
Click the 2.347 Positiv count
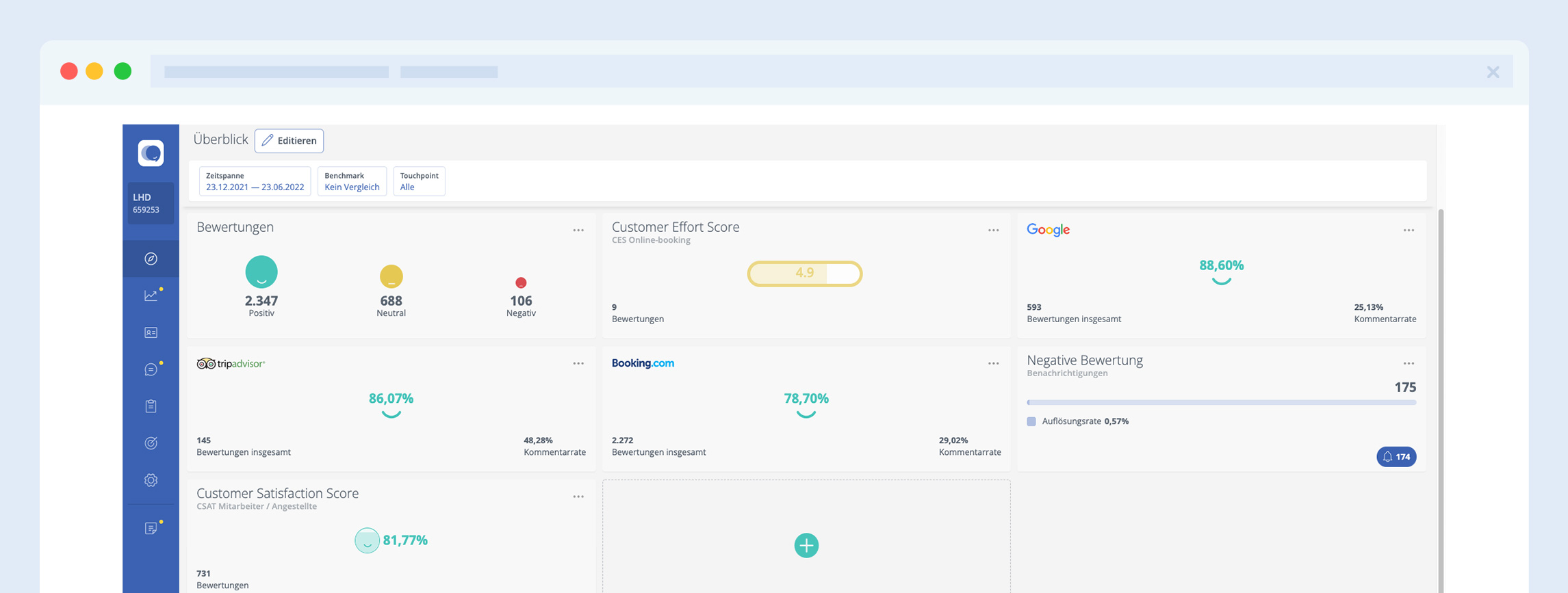[261, 301]
